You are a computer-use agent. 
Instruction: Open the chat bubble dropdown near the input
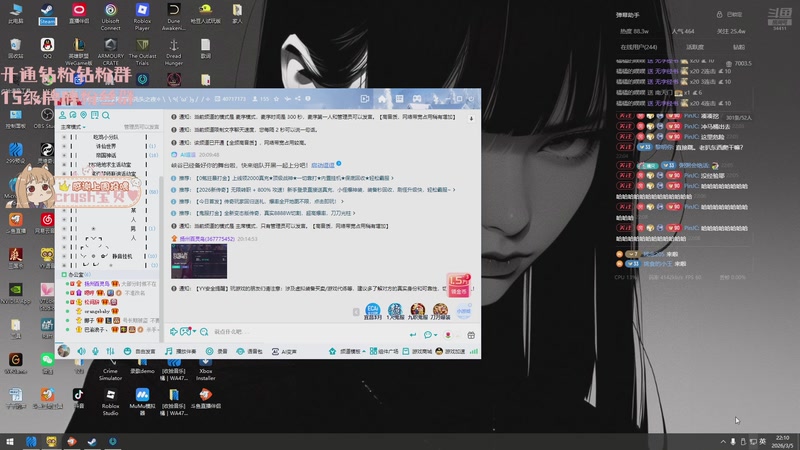[x=435, y=335]
